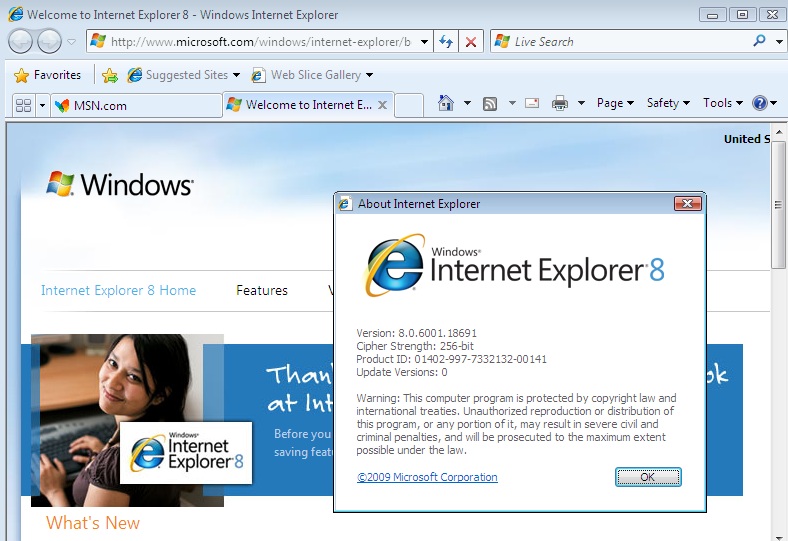The width and height of the screenshot is (788, 541).
Task: Click the Quick Tabs grid icon
Action: tap(24, 105)
